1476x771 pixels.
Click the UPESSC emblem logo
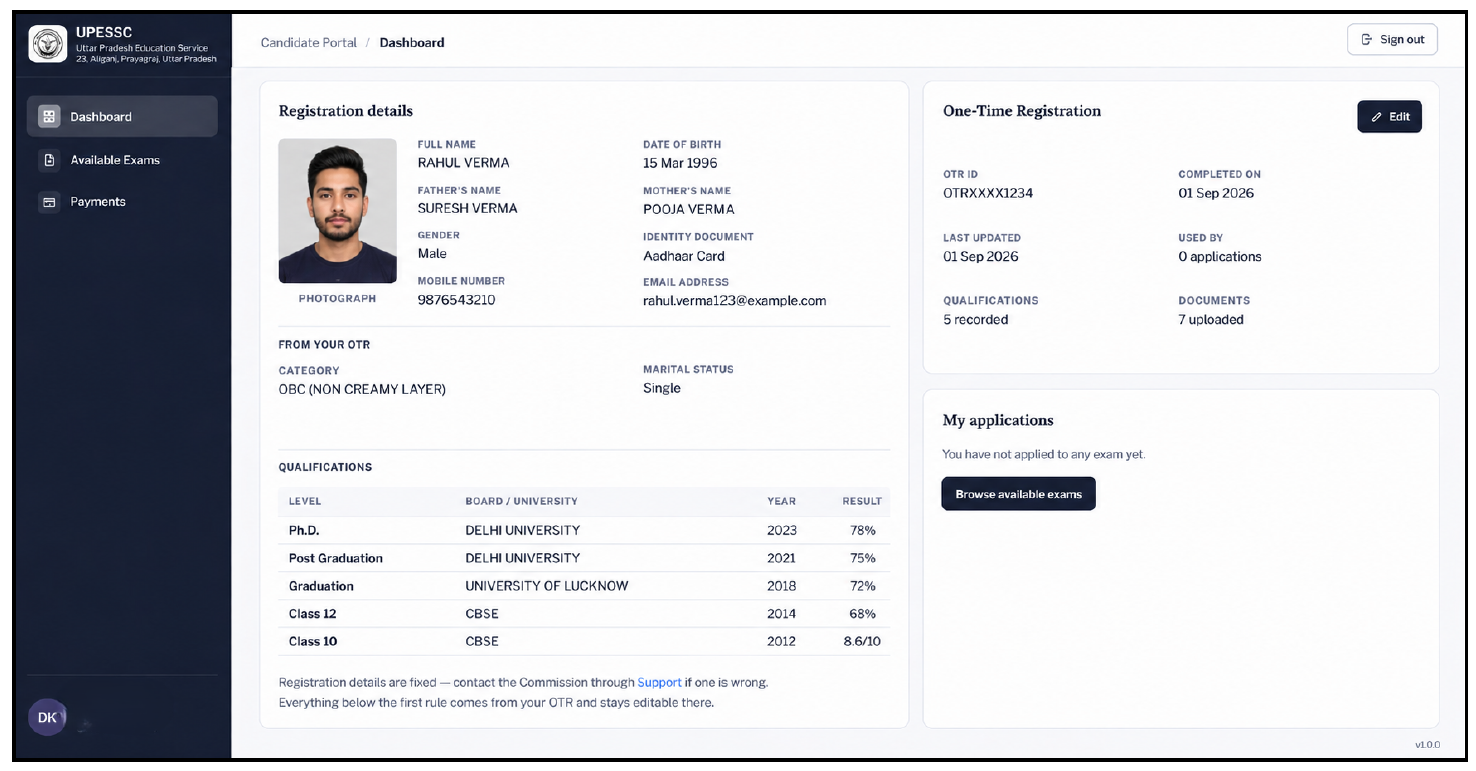[x=48, y=43]
